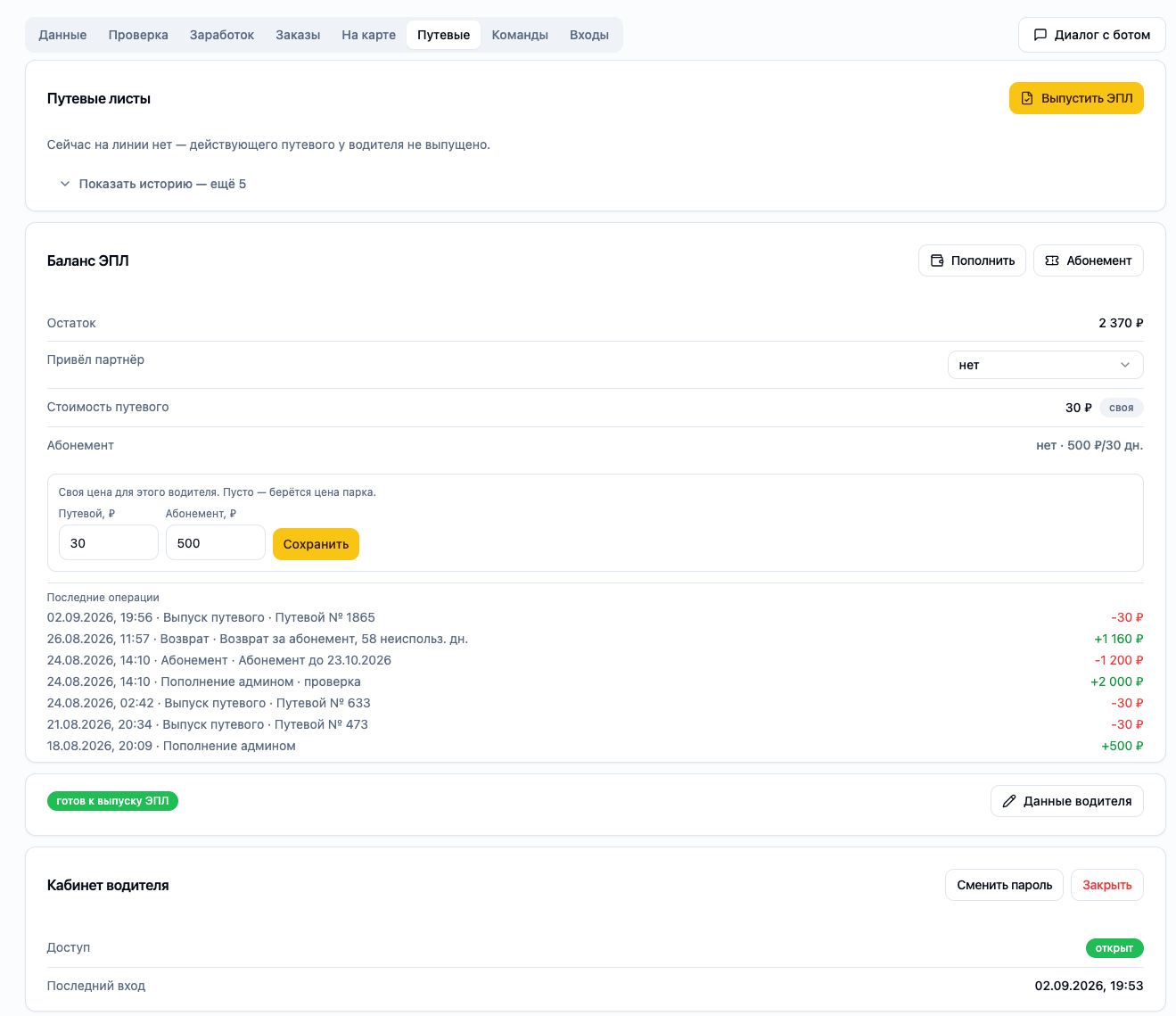Click the Возврат за абонемент operation row
The width and height of the screenshot is (1176, 1016).
click(x=595, y=639)
